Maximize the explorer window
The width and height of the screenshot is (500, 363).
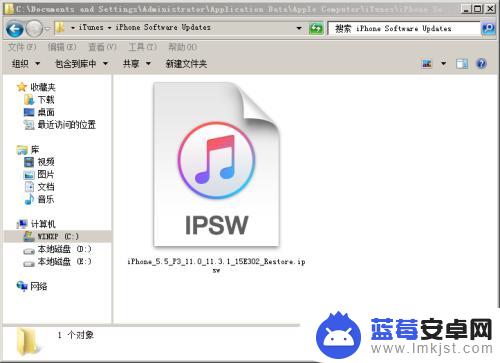click(x=478, y=9)
